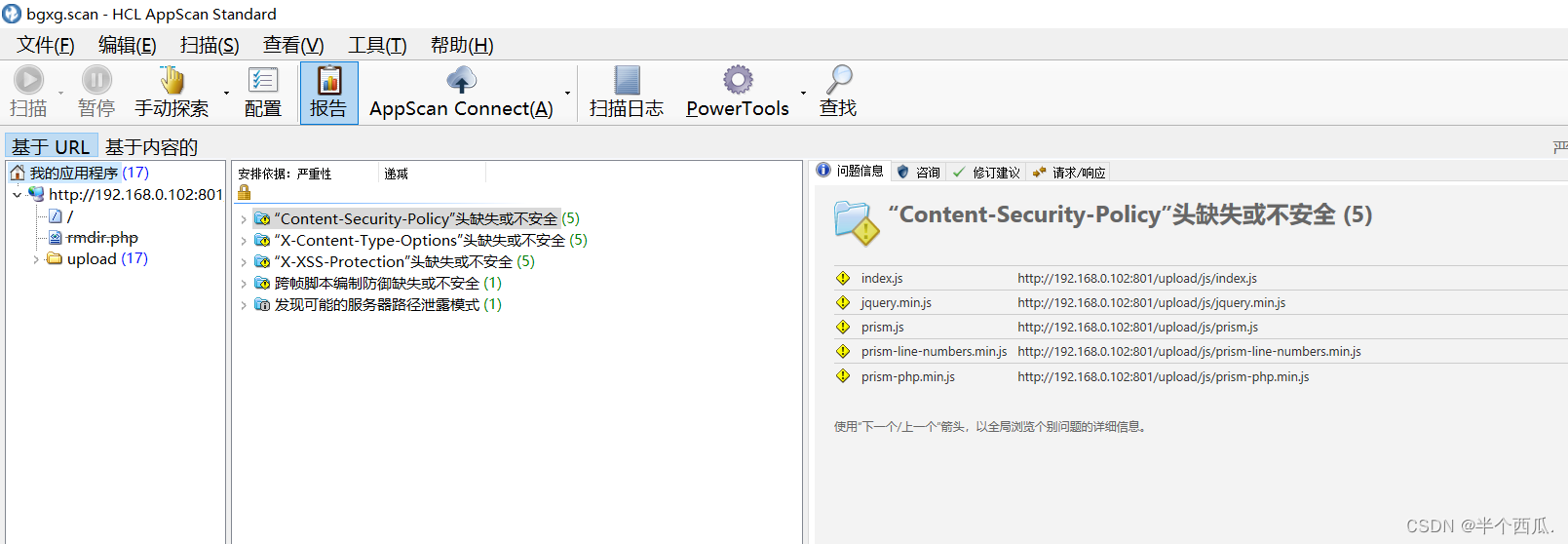This screenshot has height=544, width=1568.
Task: Expand the upload folder node
Action: point(36,259)
